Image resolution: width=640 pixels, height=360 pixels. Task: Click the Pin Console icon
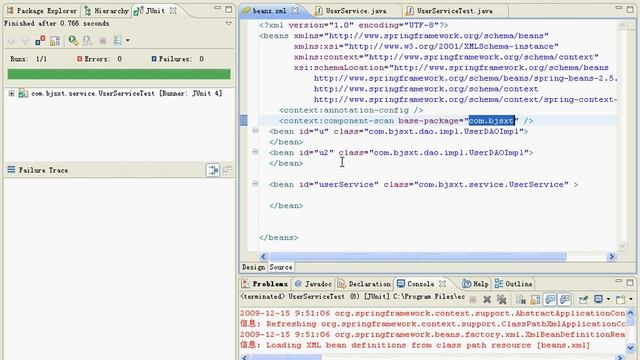click(x=583, y=300)
